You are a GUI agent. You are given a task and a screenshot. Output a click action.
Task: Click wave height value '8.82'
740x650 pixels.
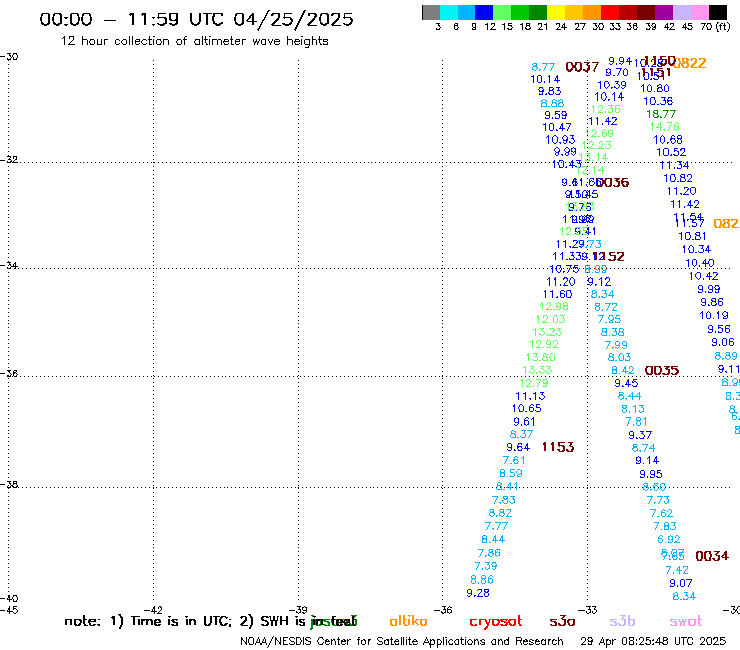(x=500, y=514)
